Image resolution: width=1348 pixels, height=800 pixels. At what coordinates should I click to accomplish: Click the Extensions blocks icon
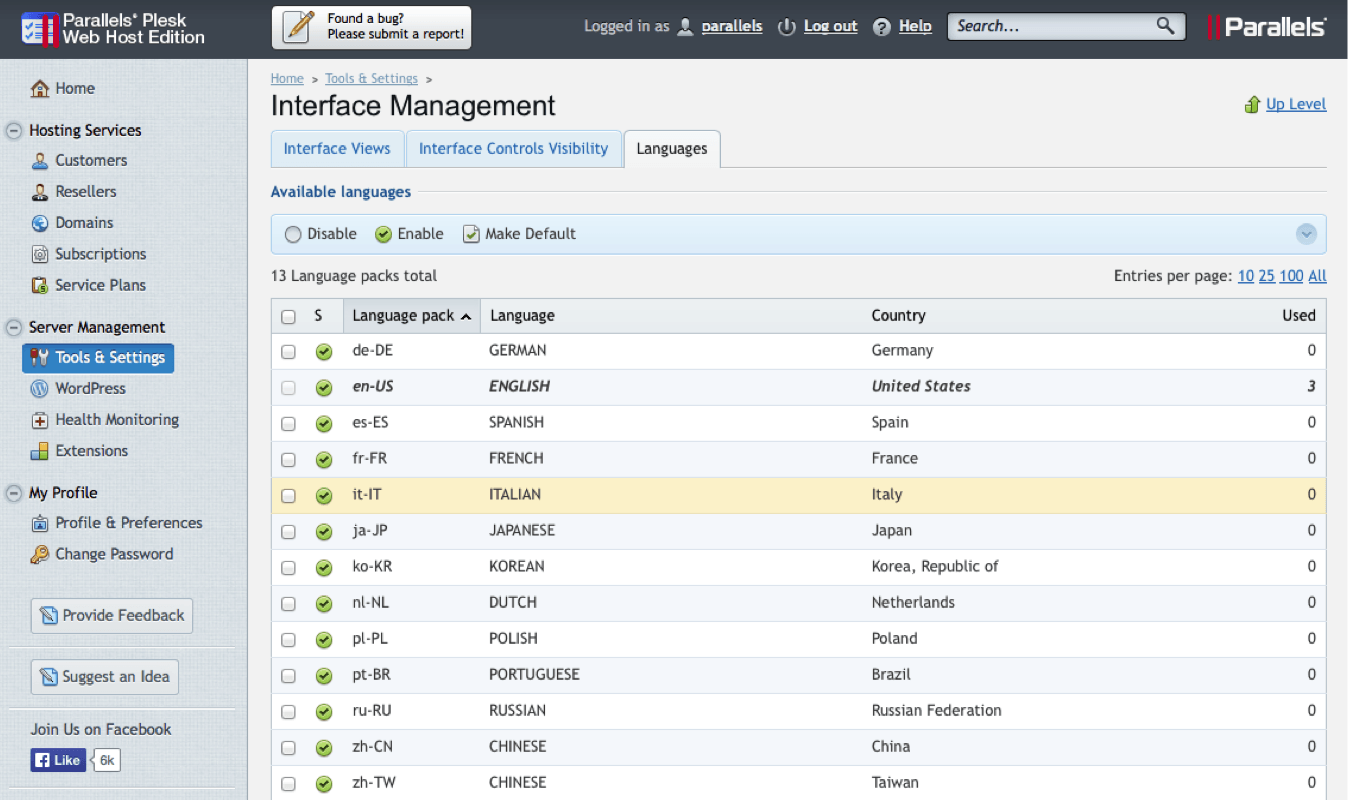(40, 451)
